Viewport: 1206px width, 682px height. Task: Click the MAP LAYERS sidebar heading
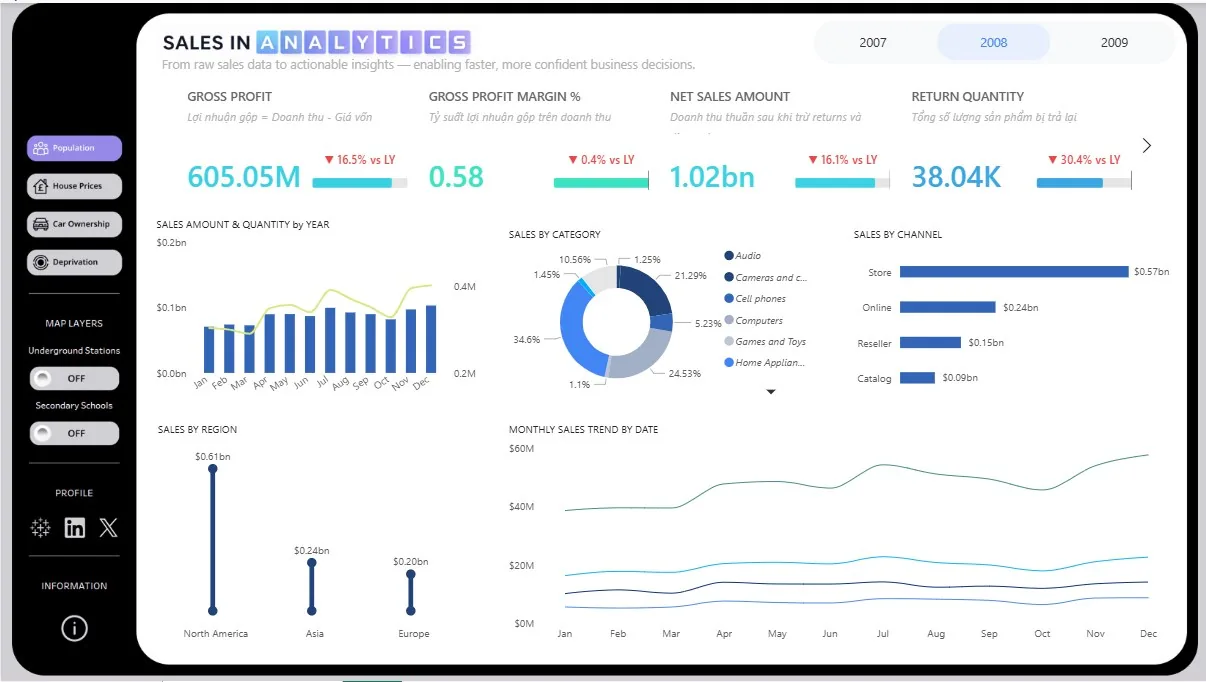pos(74,324)
